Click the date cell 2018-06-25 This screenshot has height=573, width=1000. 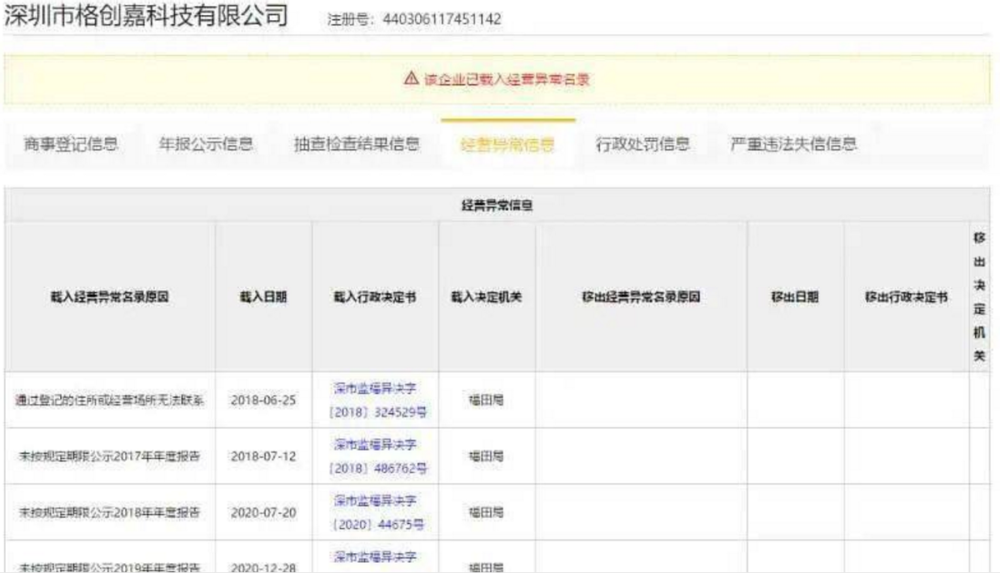point(263,401)
